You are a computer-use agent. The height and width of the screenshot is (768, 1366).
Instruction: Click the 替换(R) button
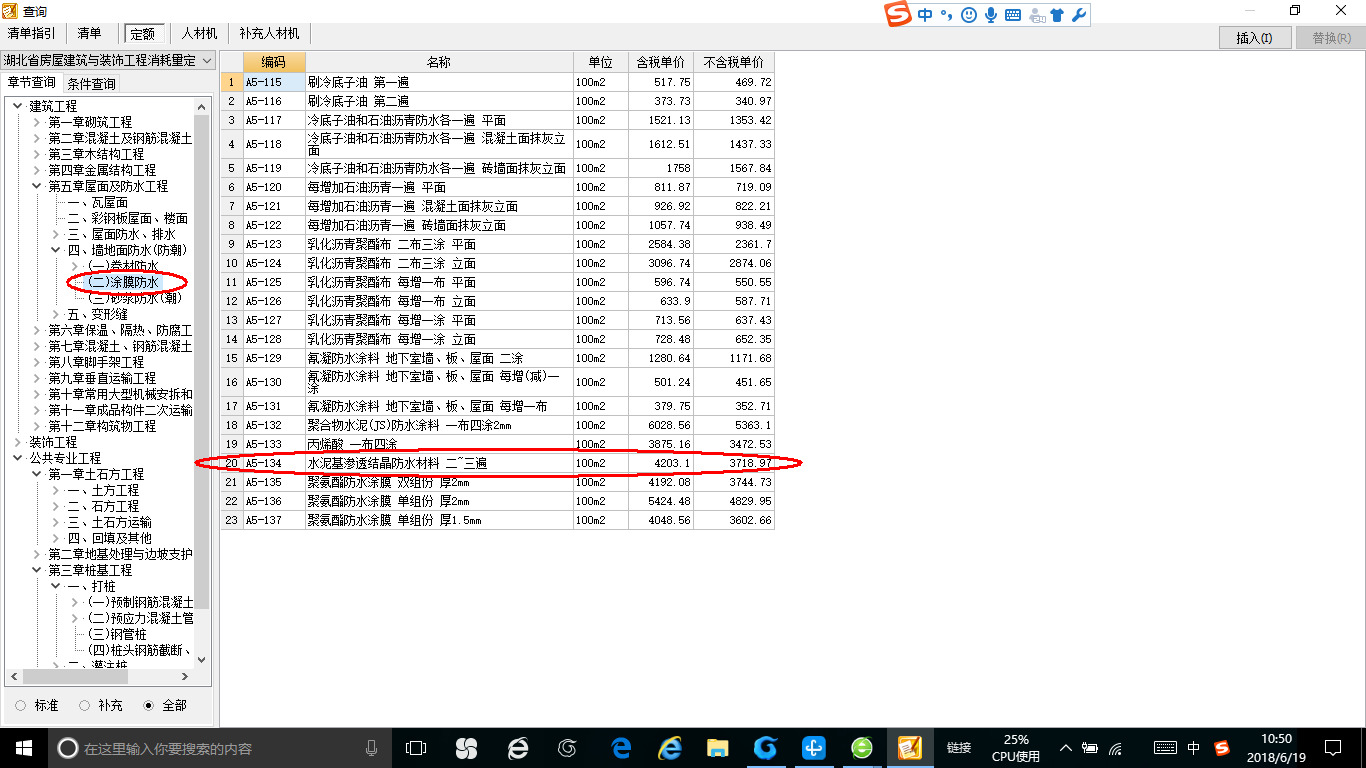1331,38
